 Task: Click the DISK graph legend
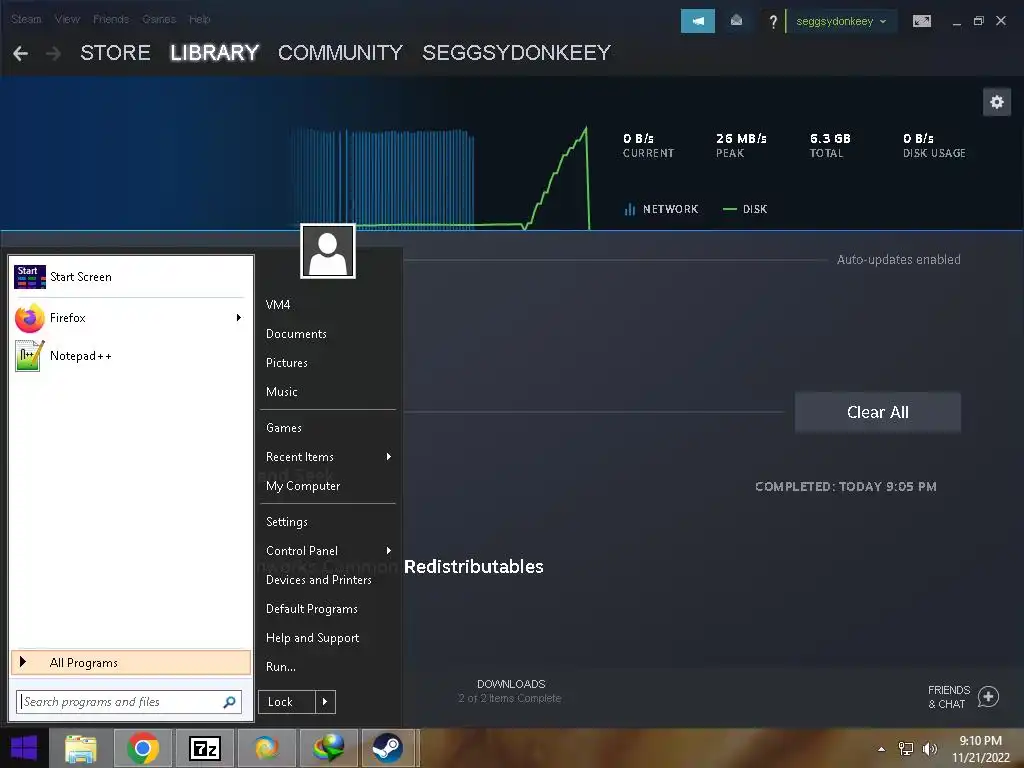coord(745,209)
